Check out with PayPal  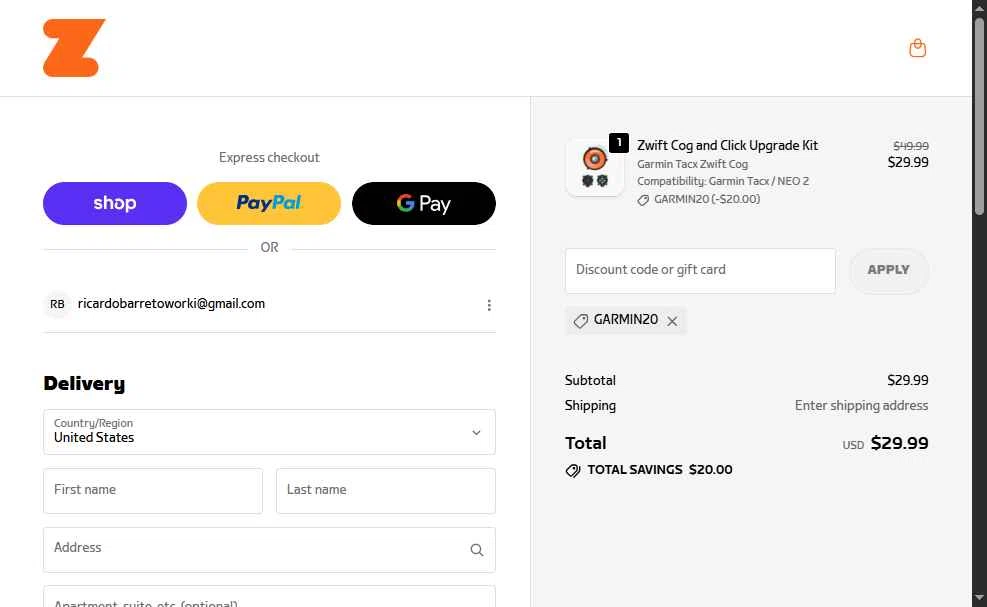[269, 204]
